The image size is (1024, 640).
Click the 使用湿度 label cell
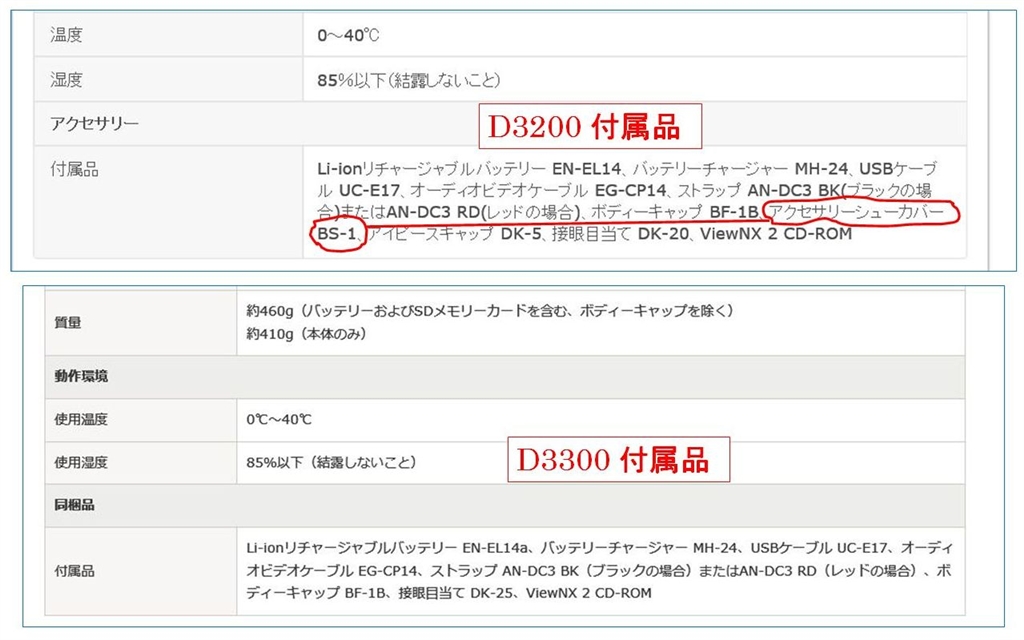tap(140, 462)
